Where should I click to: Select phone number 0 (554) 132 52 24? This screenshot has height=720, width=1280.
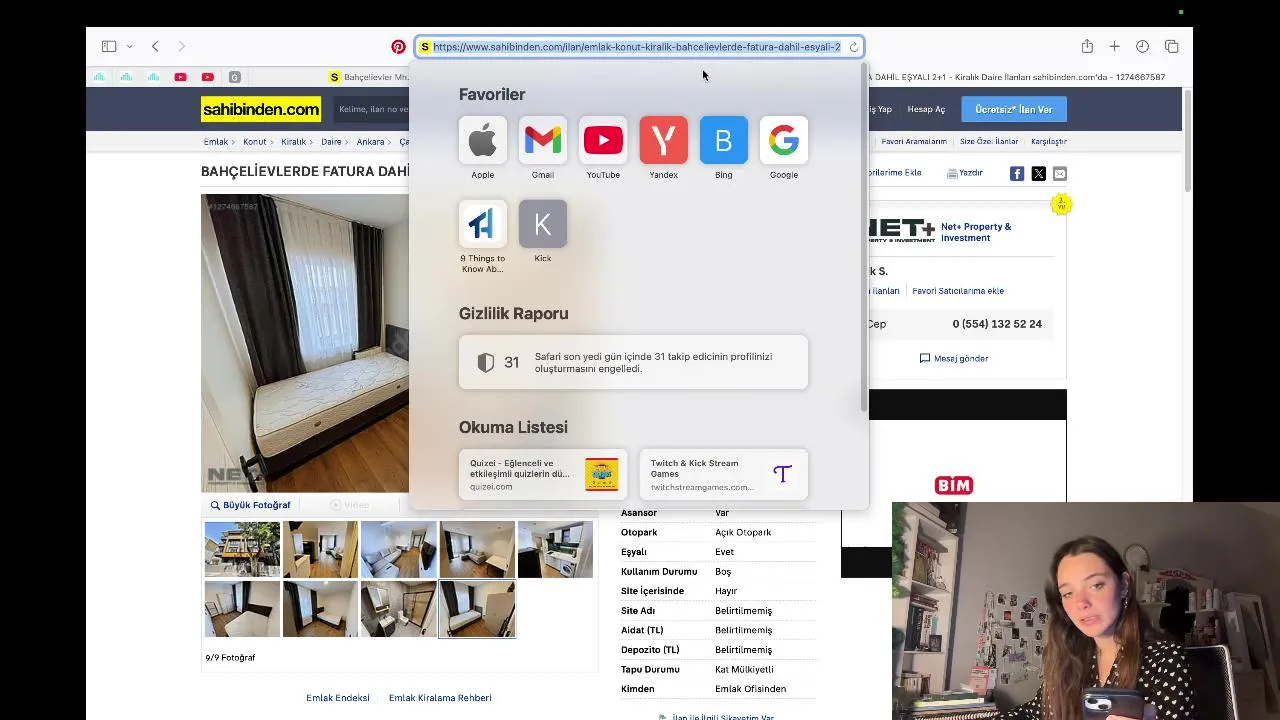coord(997,324)
